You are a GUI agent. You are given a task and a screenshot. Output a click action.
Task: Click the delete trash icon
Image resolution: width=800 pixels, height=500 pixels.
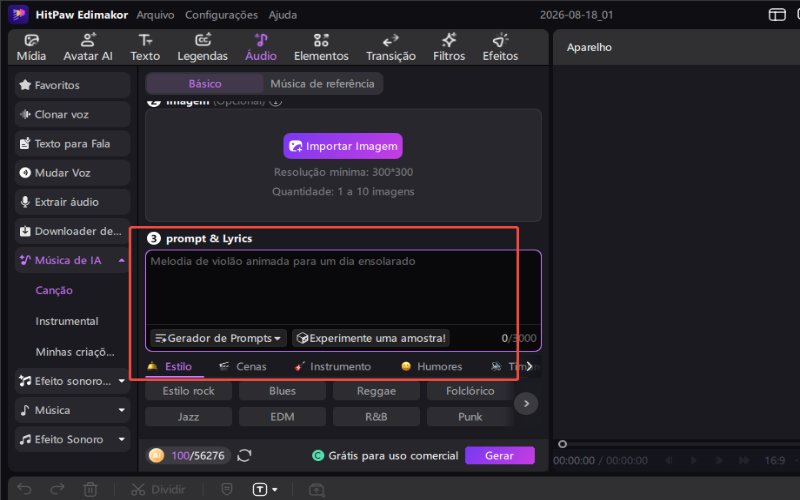(x=90, y=489)
